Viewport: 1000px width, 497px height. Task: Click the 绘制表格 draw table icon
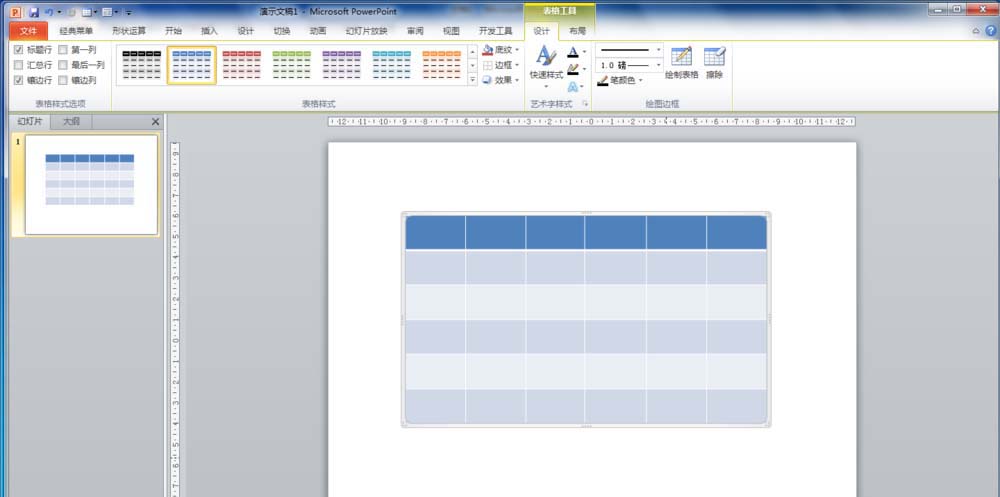click(682, 56)
